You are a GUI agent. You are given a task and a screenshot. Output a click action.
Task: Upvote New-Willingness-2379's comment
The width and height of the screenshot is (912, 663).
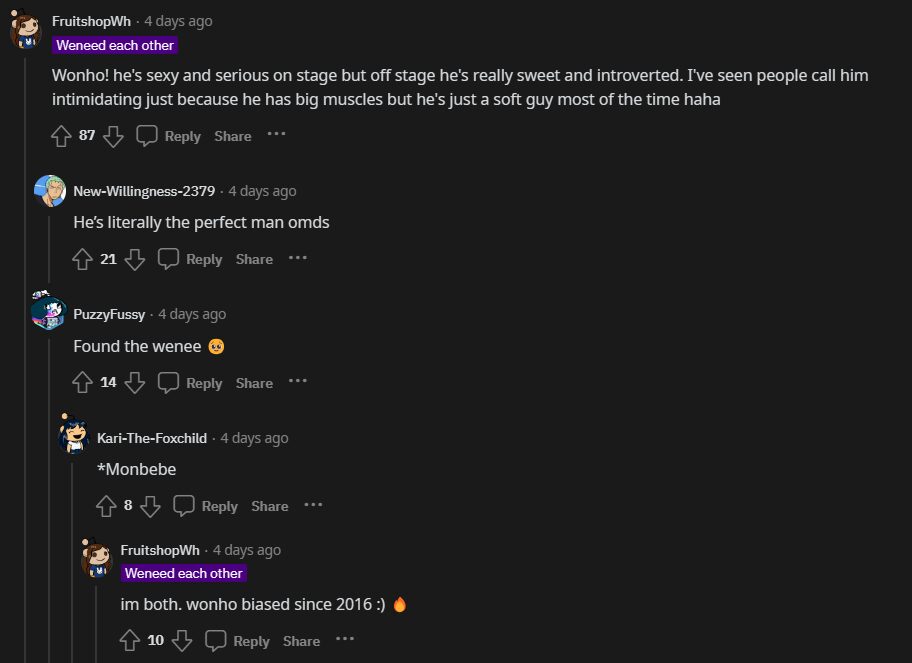(83, 259)
